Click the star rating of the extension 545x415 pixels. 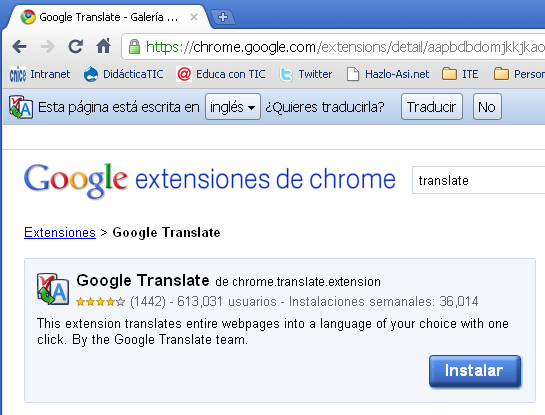tap(100, 301)
